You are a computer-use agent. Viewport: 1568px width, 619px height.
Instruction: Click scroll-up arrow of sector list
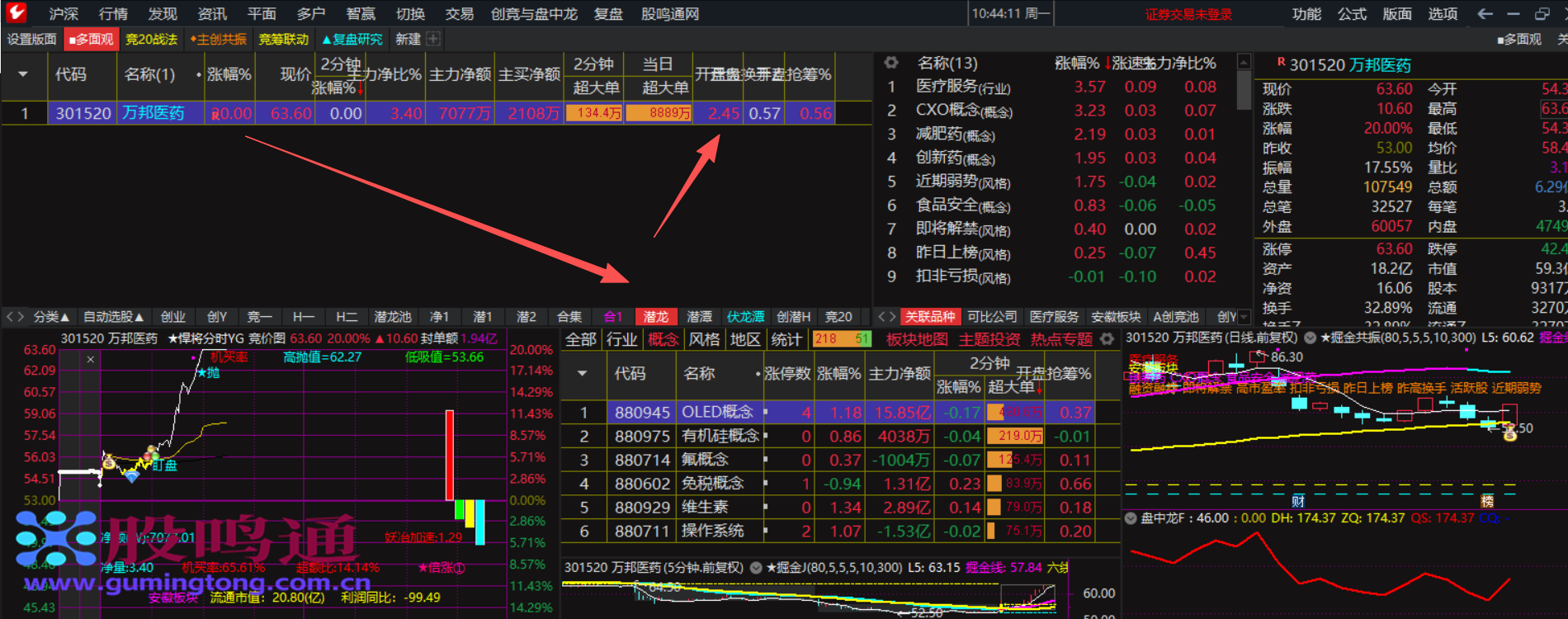(x=1244, y=63)
